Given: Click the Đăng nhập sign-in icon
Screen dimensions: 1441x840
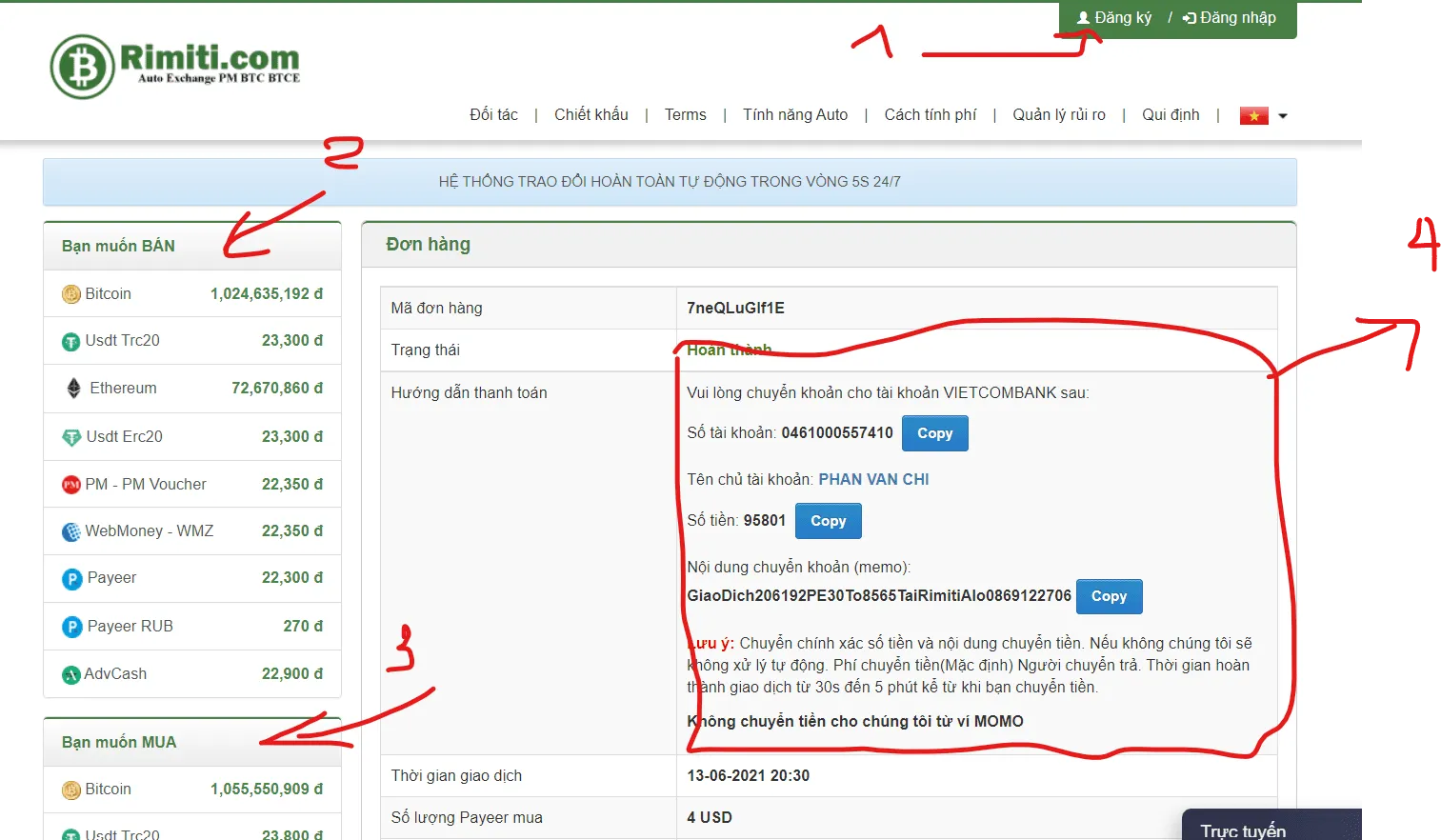Looking at the screenshot, I should pyautogui.click(x=1190, y=18).
